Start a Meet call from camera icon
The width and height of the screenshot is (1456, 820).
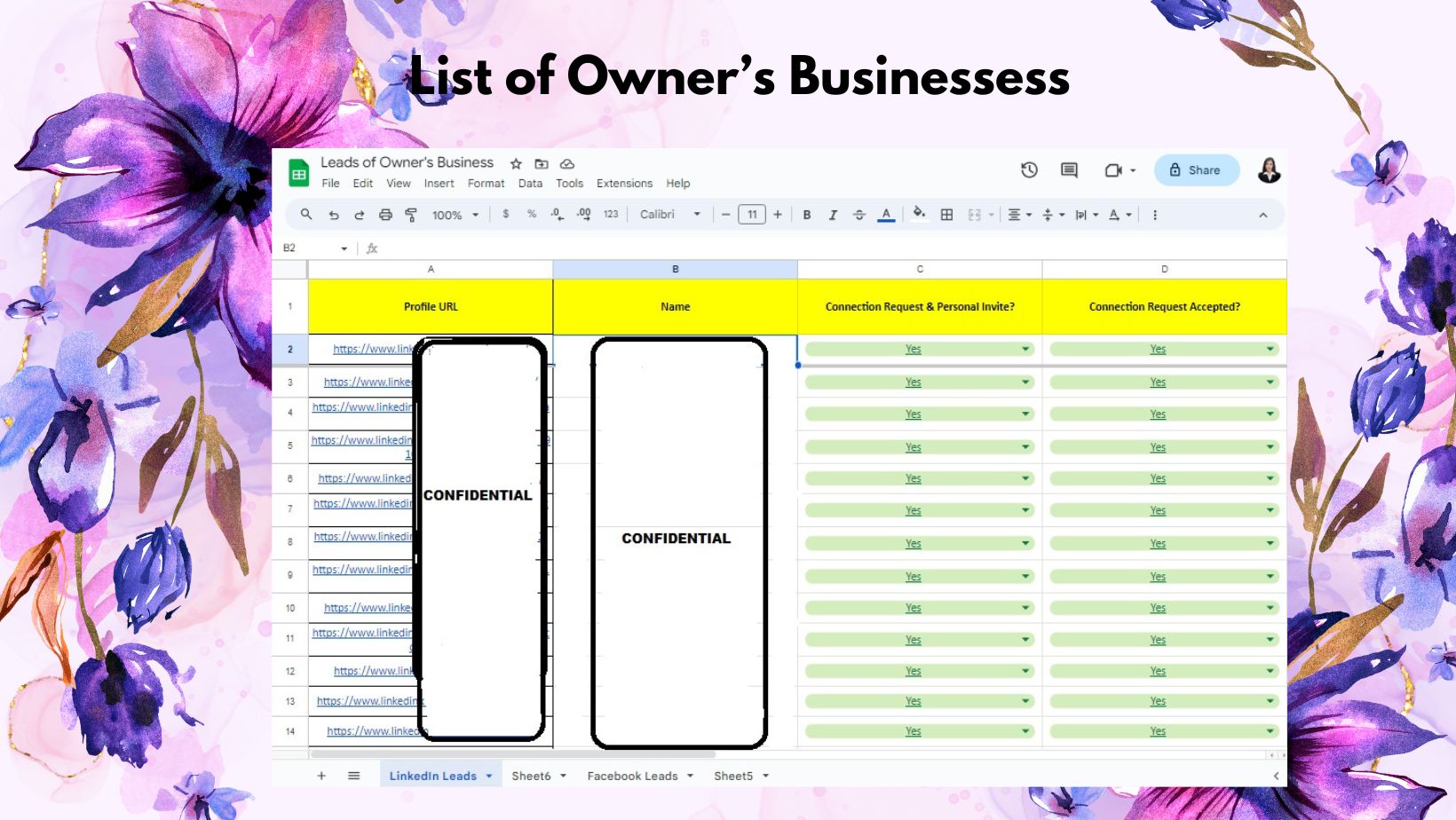coord(1113,170)
